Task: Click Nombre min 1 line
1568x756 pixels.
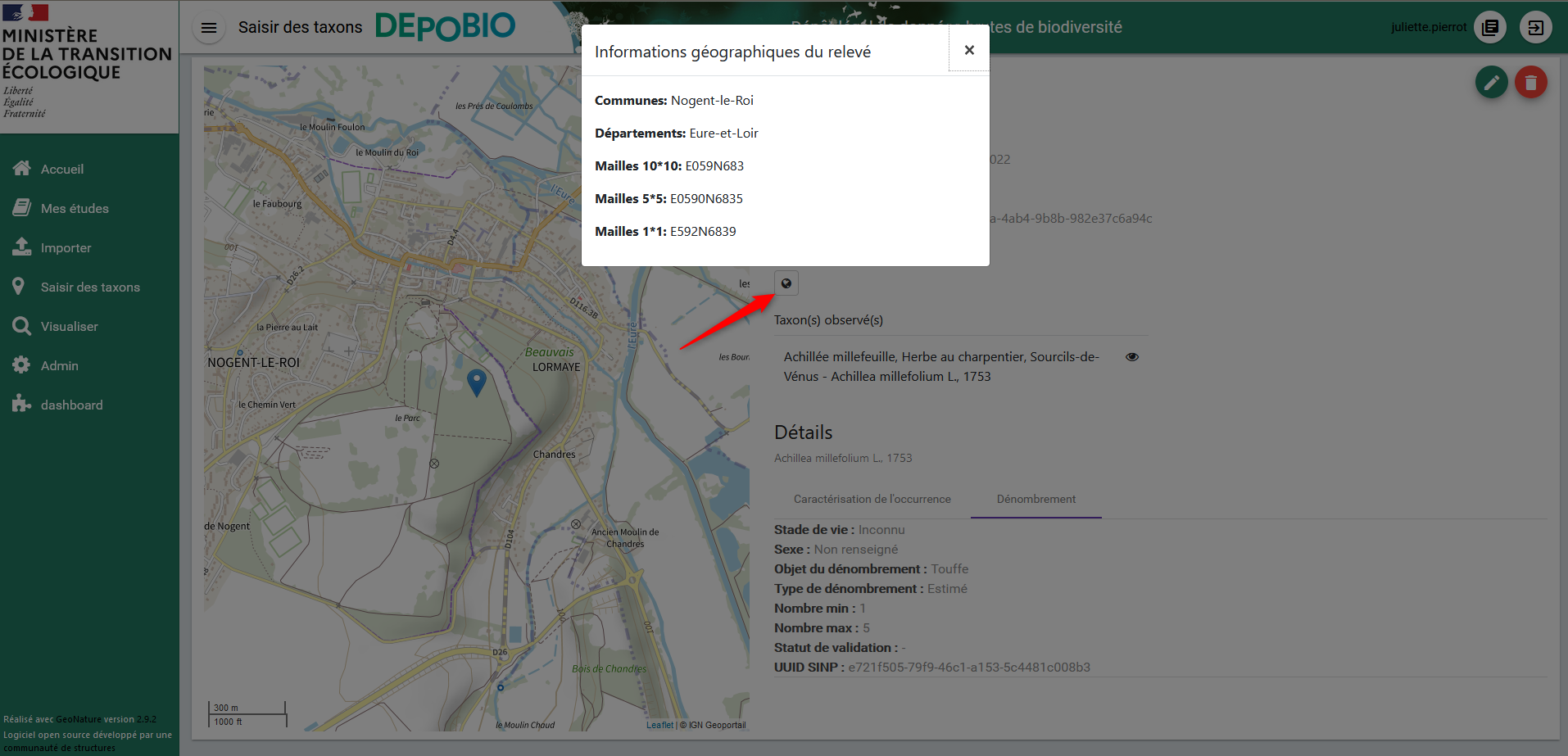Action: 820,609
